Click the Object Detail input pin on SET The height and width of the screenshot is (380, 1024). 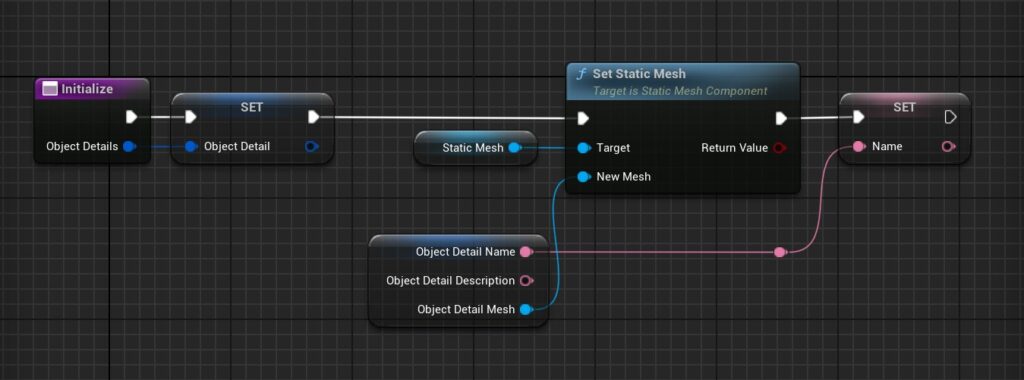191,146
